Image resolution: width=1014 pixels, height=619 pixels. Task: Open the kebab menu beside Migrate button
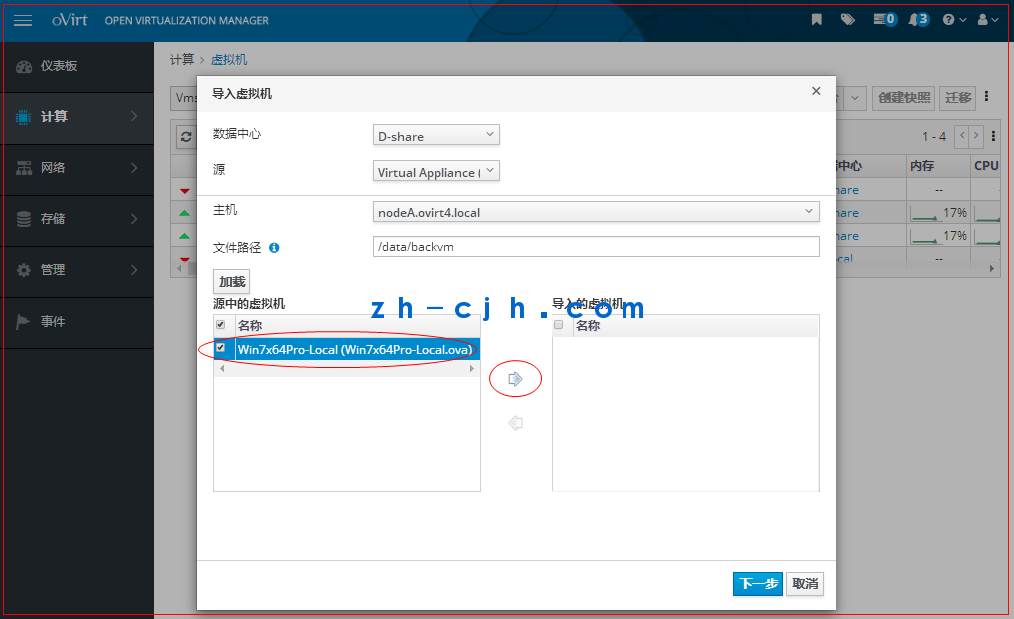(986, 96)
